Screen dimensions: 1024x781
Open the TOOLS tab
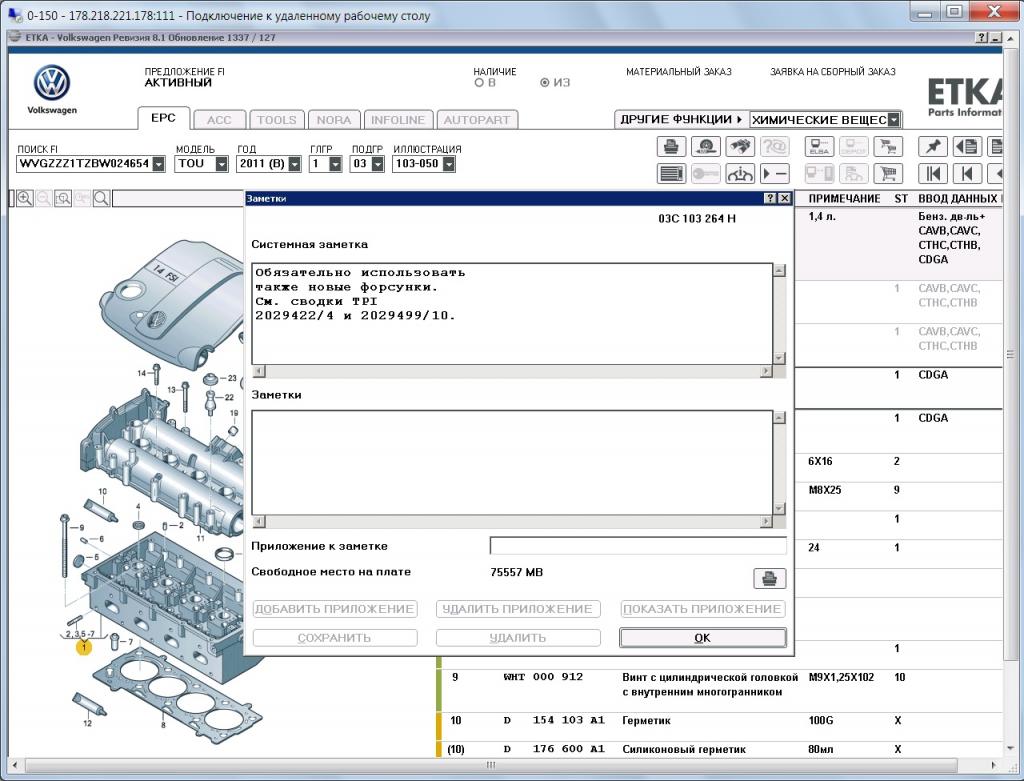coord(276,120)
